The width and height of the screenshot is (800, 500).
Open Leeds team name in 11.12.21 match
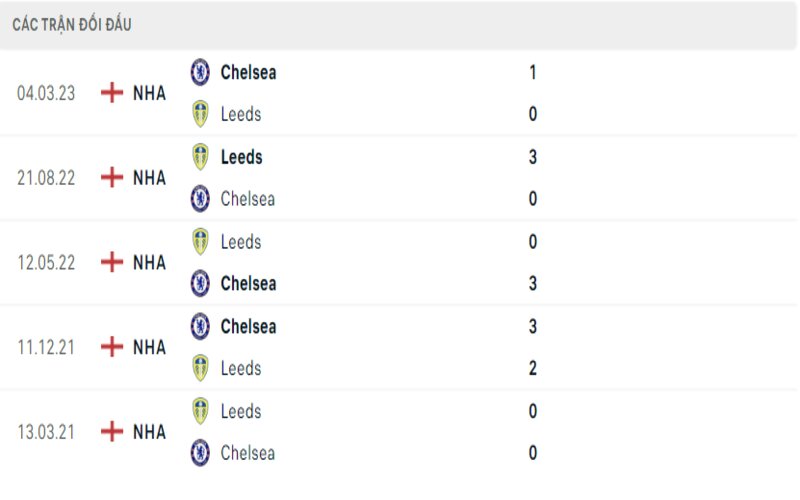pos(241,368)
